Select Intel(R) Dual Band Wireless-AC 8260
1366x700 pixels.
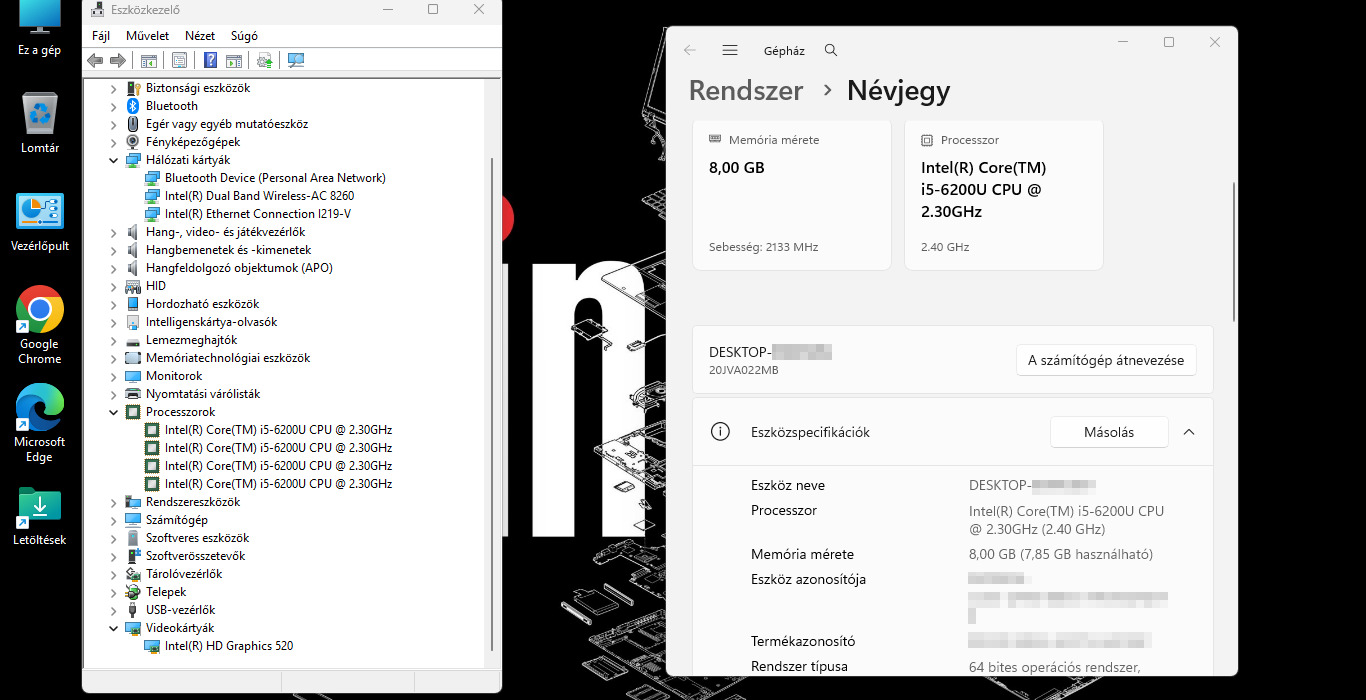click(259, 196)
